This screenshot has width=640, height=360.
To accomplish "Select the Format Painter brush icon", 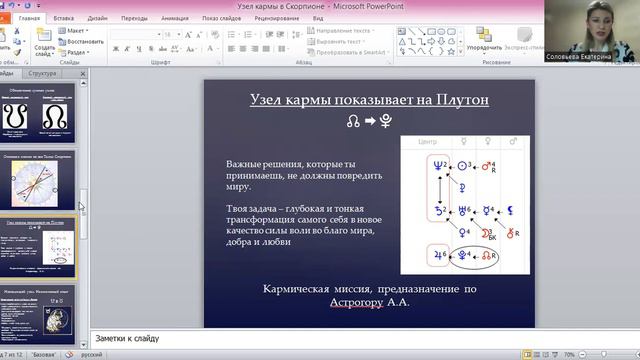I will pos(17,52).
